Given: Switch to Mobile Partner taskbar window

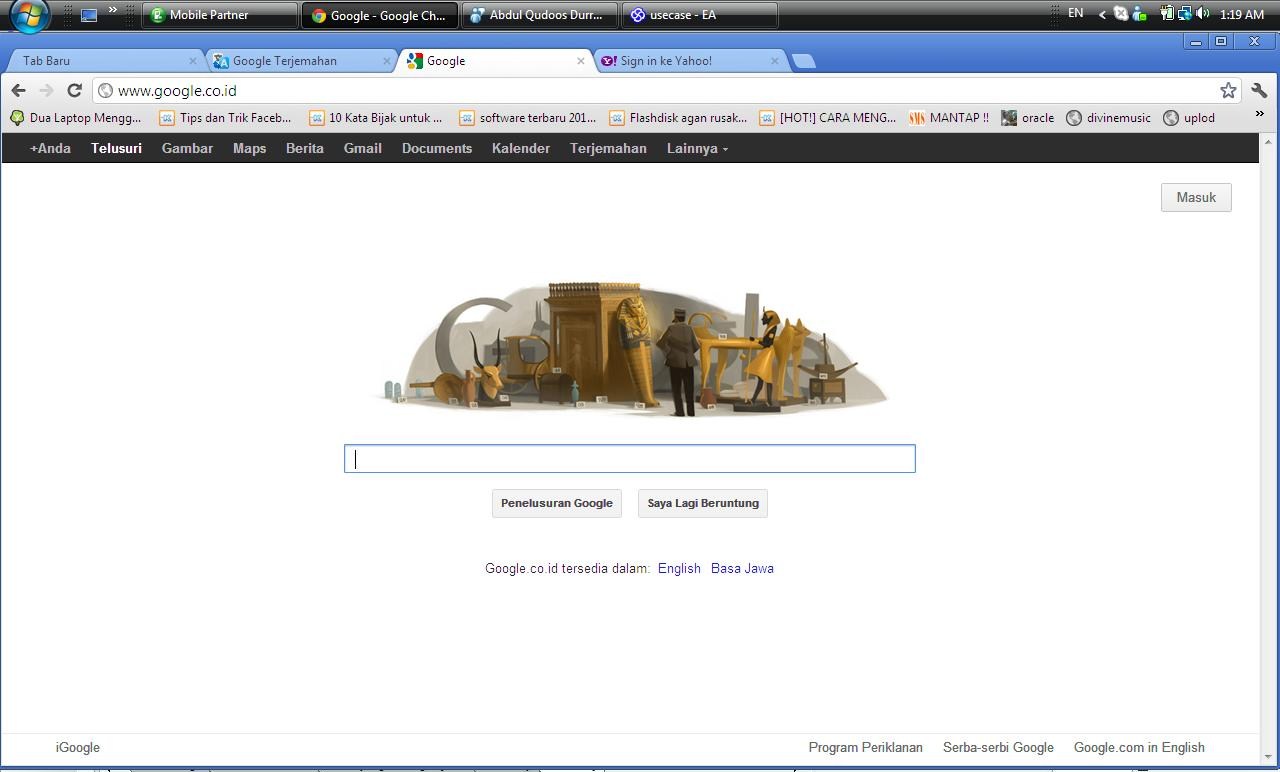Looking at the screenshot, I should tap(220, 15).
